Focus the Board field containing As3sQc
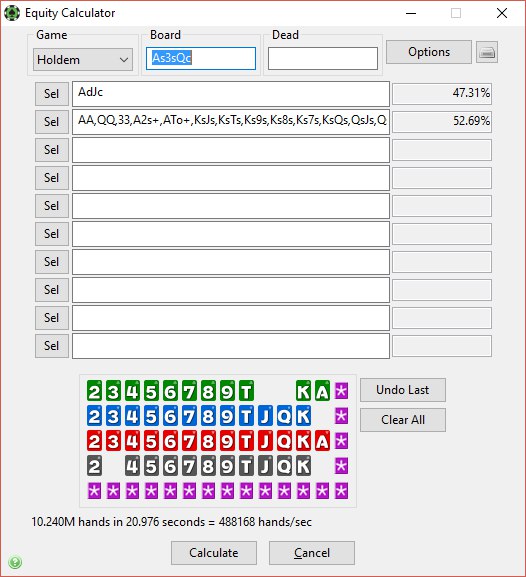Screen dimensions: 526x577 pos(201,58)
